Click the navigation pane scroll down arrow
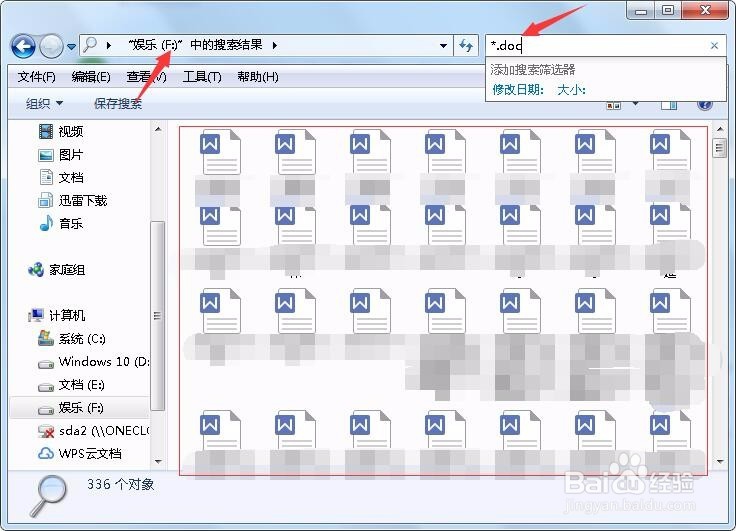736x531 pixels. 158,462
